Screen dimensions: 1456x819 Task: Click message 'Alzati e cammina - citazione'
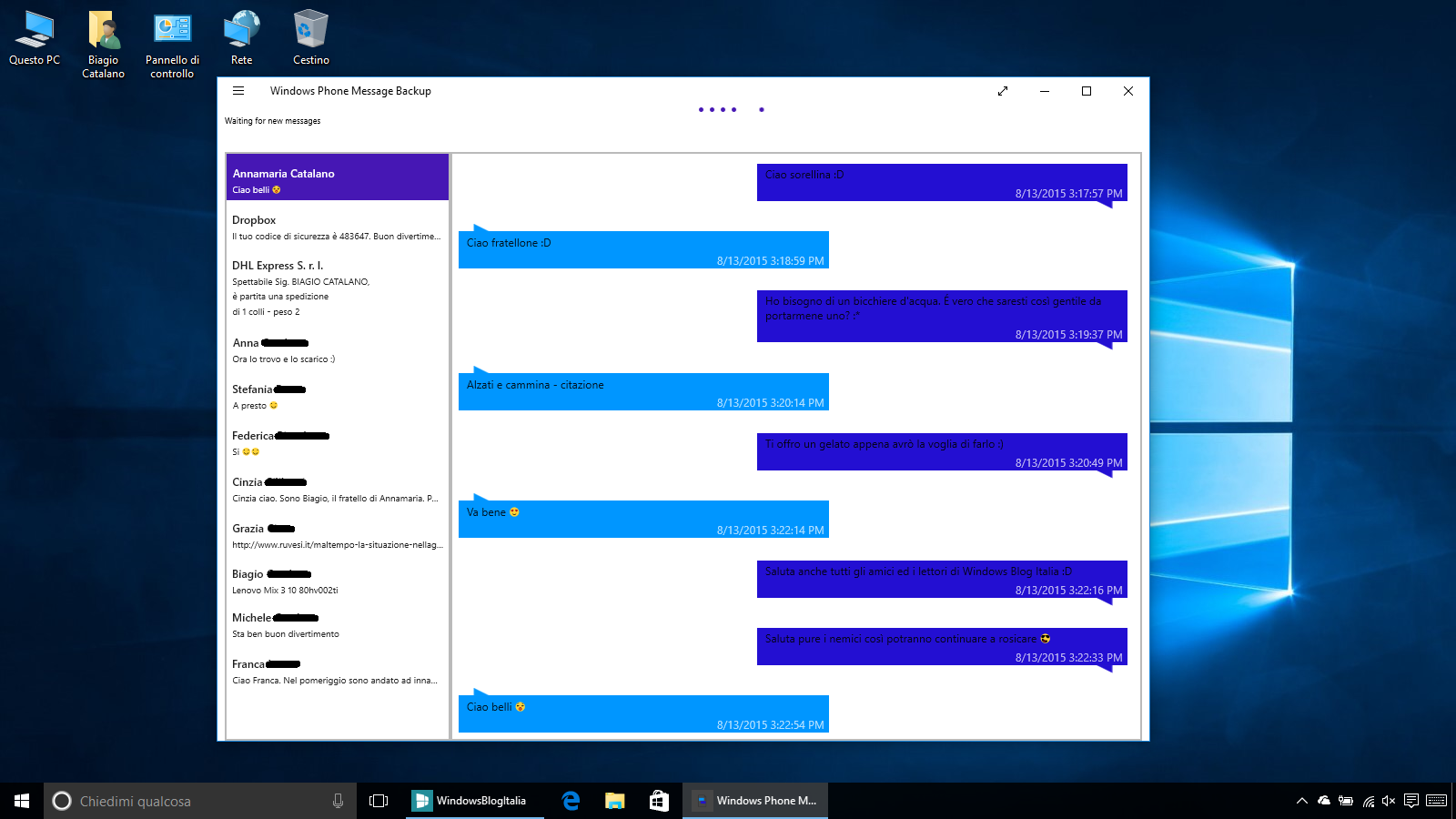point(643,392)
